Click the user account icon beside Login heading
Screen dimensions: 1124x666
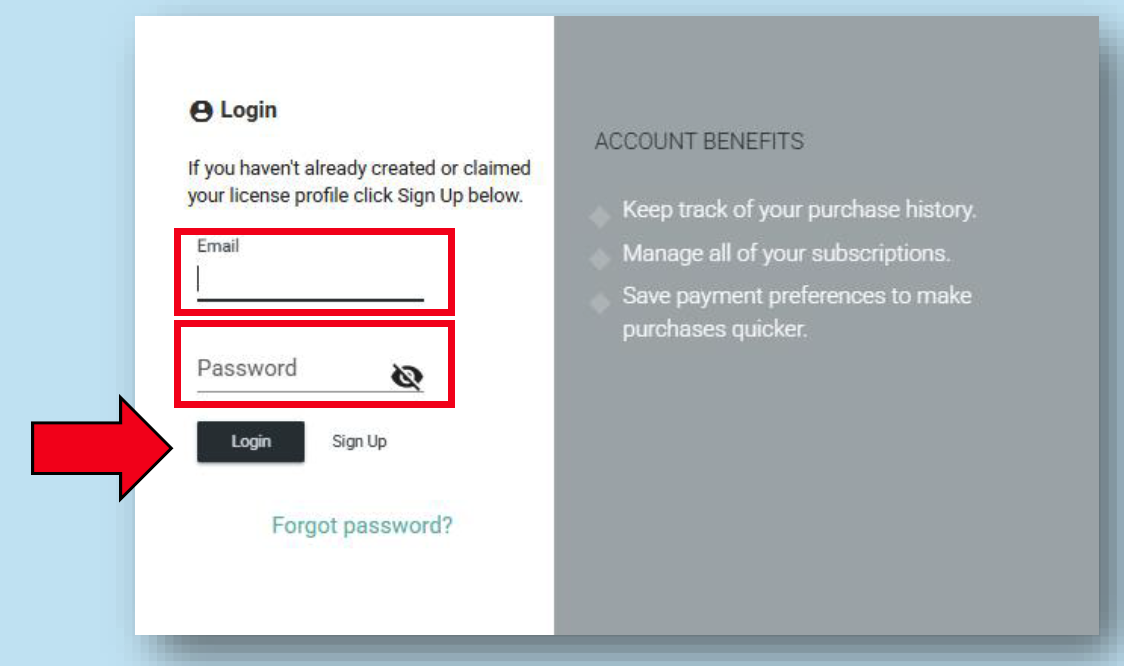(201, 111)
